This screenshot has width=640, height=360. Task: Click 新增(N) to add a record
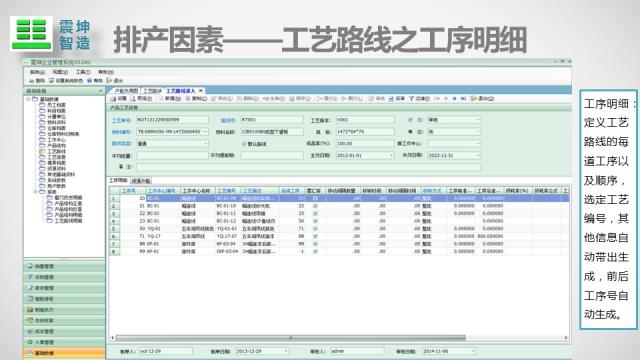(x=170, y=99)
